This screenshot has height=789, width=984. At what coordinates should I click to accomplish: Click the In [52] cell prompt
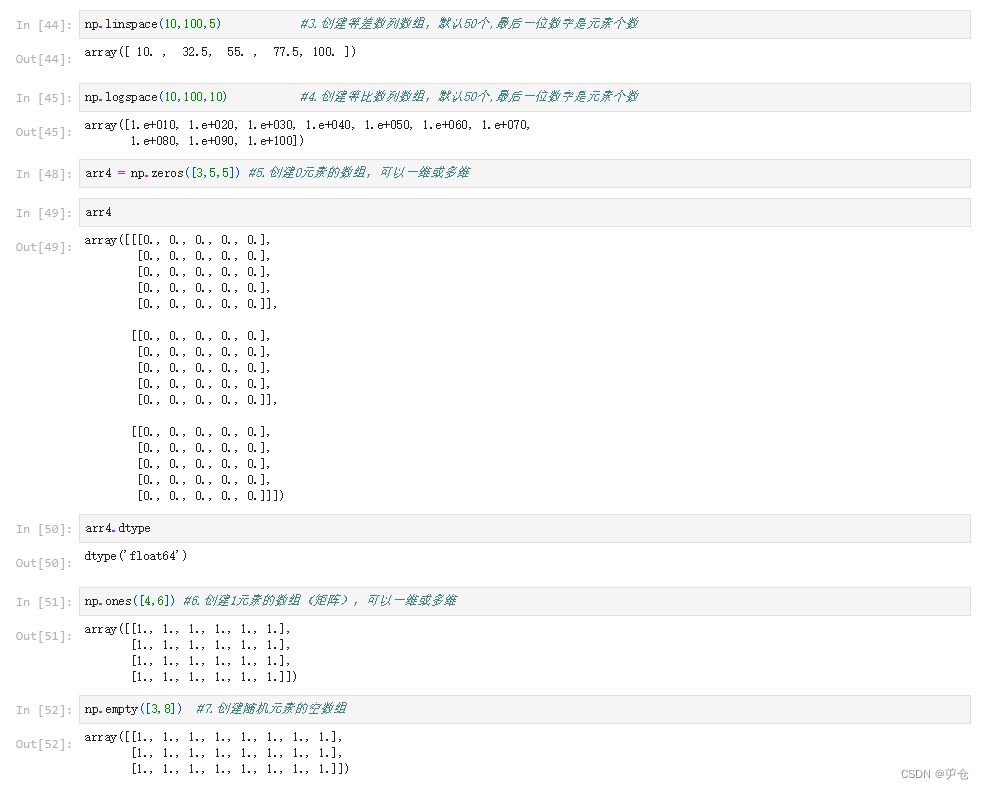(x=38, y=709)
